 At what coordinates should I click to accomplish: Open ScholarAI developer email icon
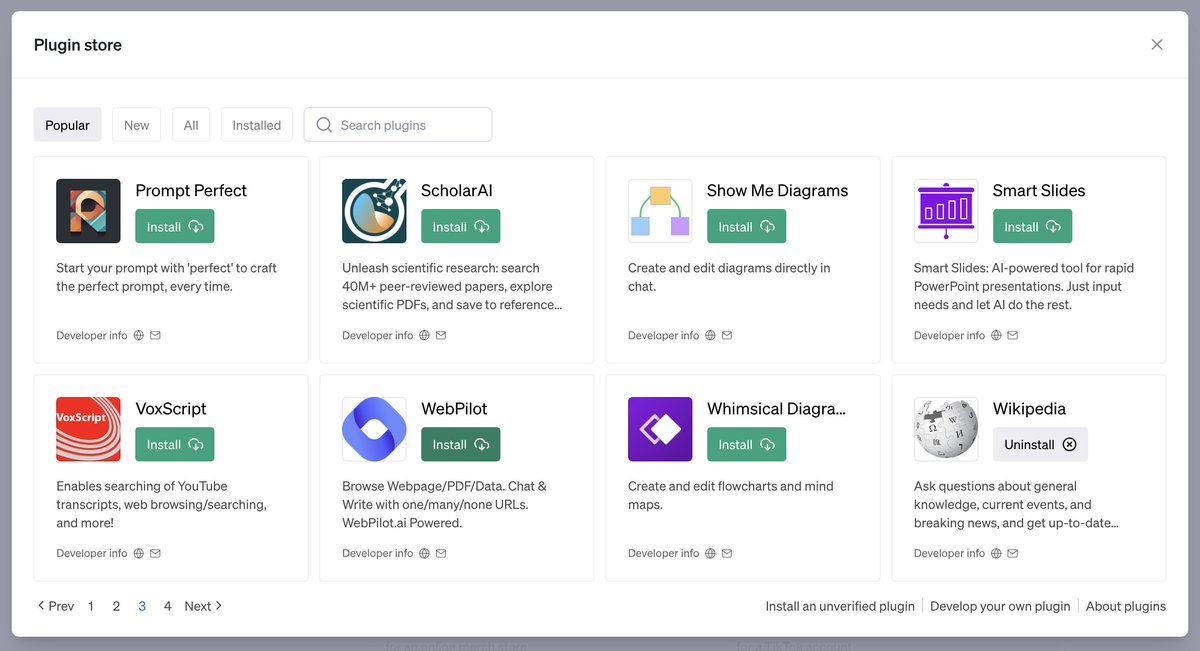(x=441, y=336)
